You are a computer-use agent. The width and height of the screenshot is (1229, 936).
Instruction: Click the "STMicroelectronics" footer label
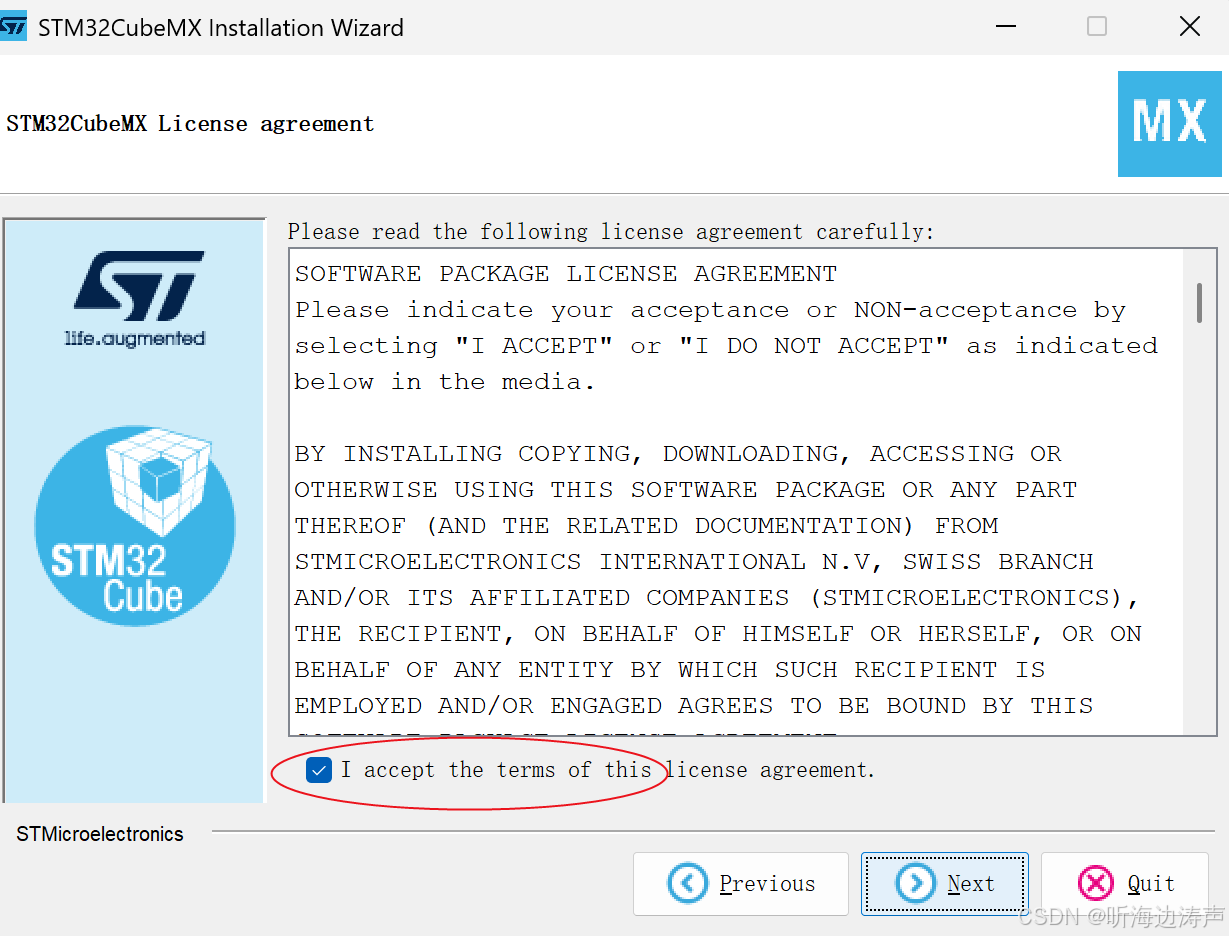[100, 834]
